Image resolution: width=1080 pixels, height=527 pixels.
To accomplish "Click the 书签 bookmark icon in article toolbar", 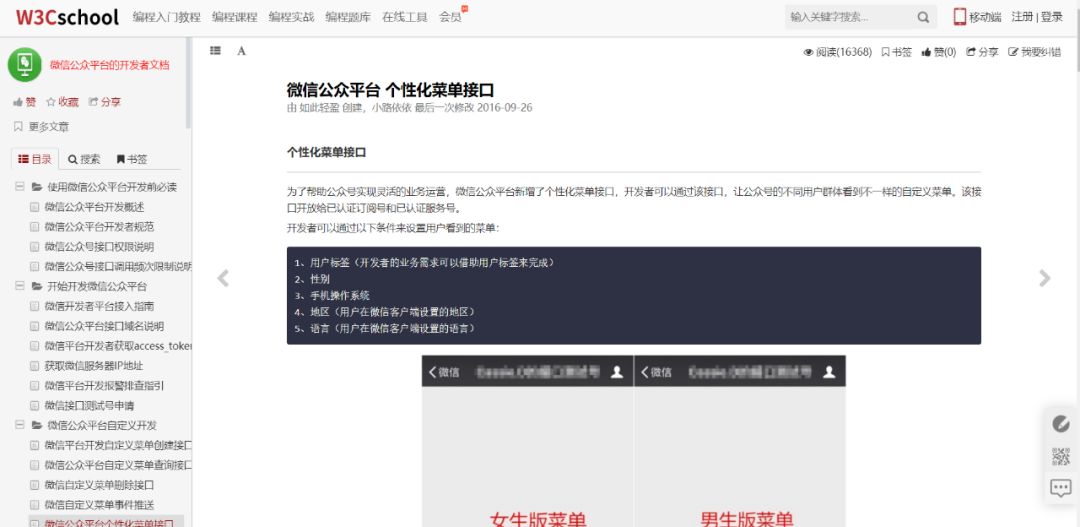I will [x=886, y=52].
